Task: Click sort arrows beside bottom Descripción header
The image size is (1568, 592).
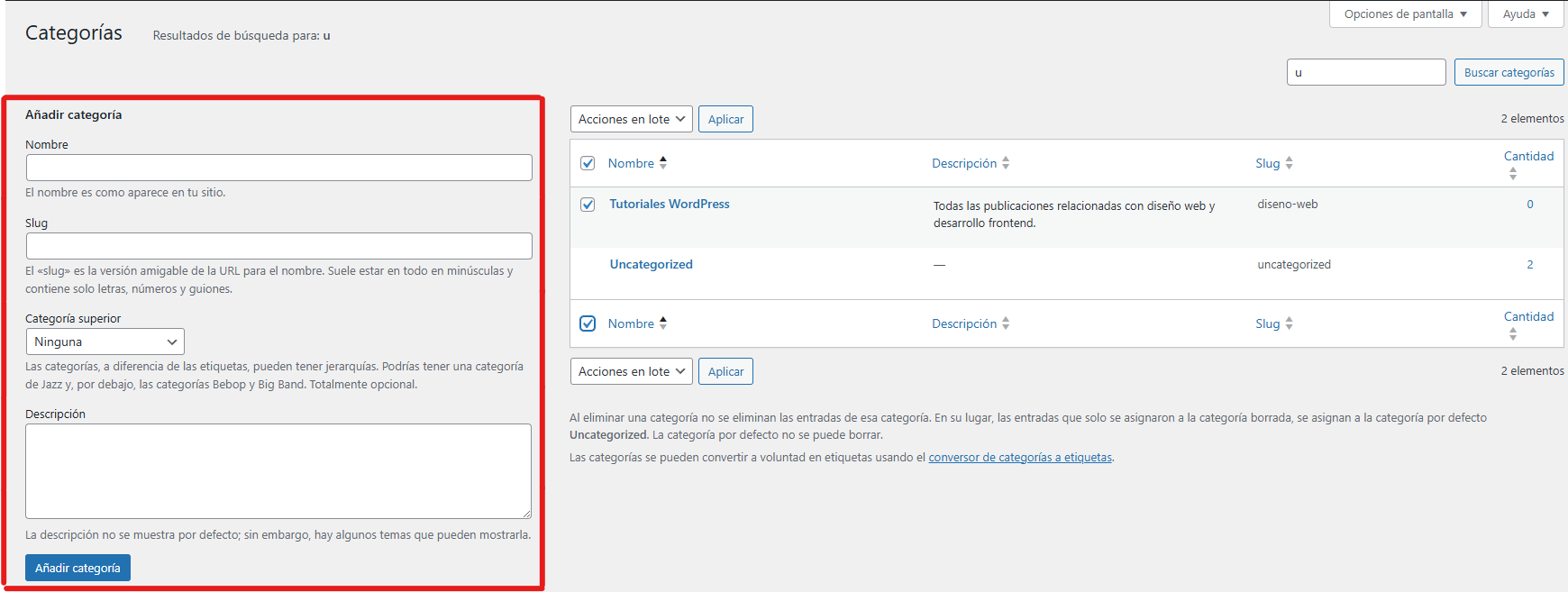Action: point(1006,323)
